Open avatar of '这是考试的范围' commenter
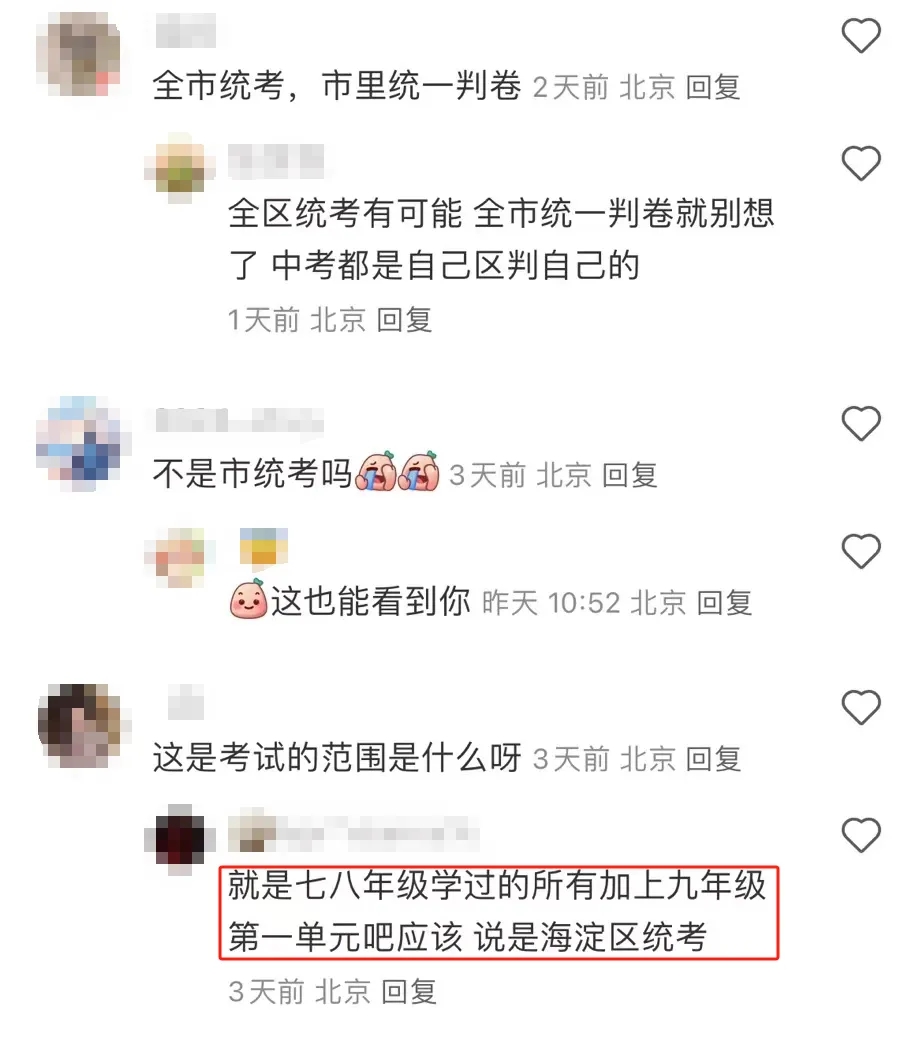923x1044 pixels. [x=83, y=726]
